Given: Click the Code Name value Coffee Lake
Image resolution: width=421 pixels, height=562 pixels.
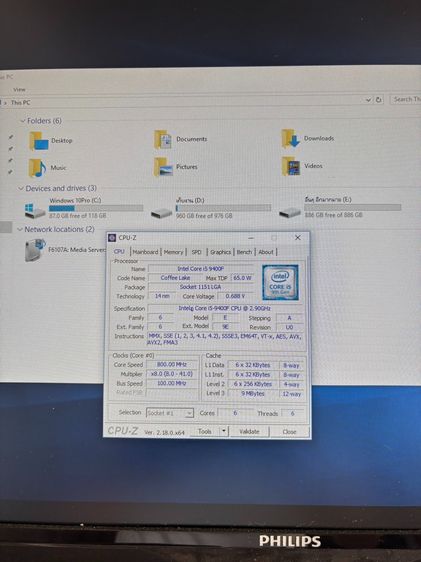Looking at the screenshot, I should 175,278.
